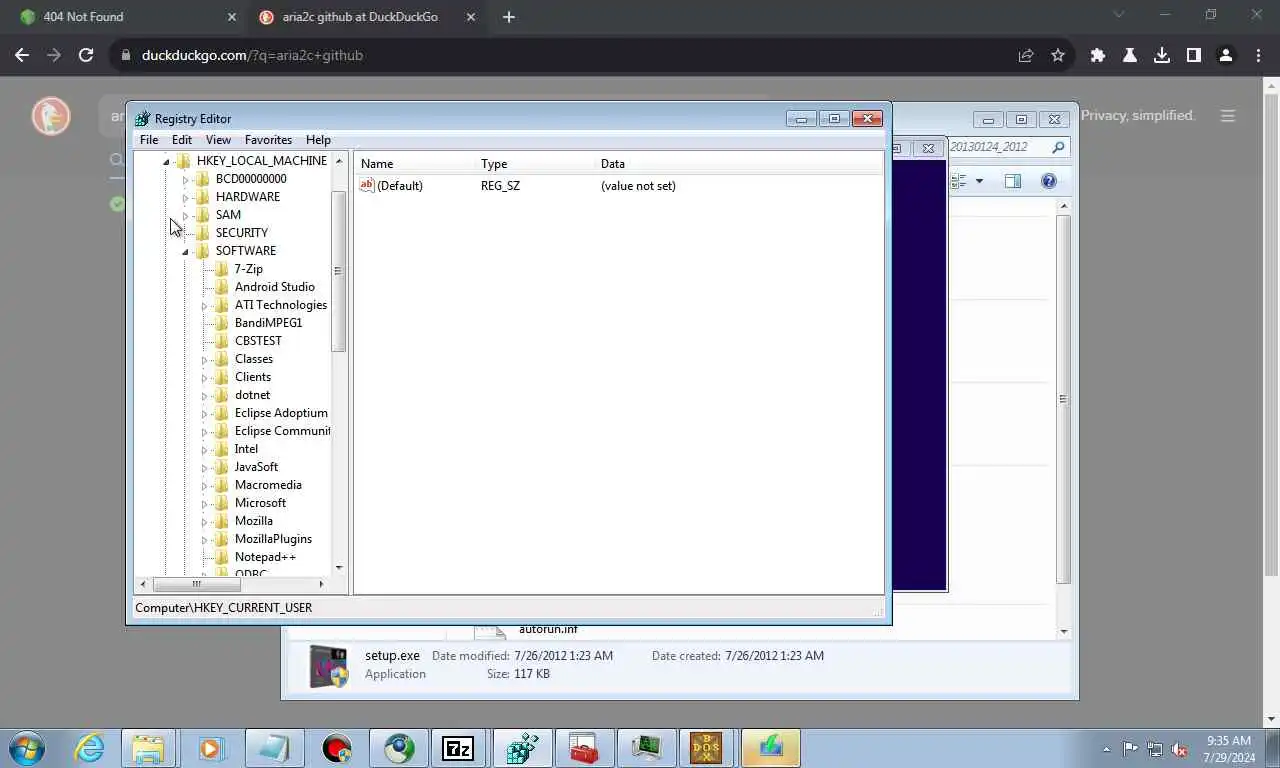Collapse the HKEY_LOCAL_MACHINE key
Image resolution: width=1280 pixels, height=768 pixels.
(166, 161)
